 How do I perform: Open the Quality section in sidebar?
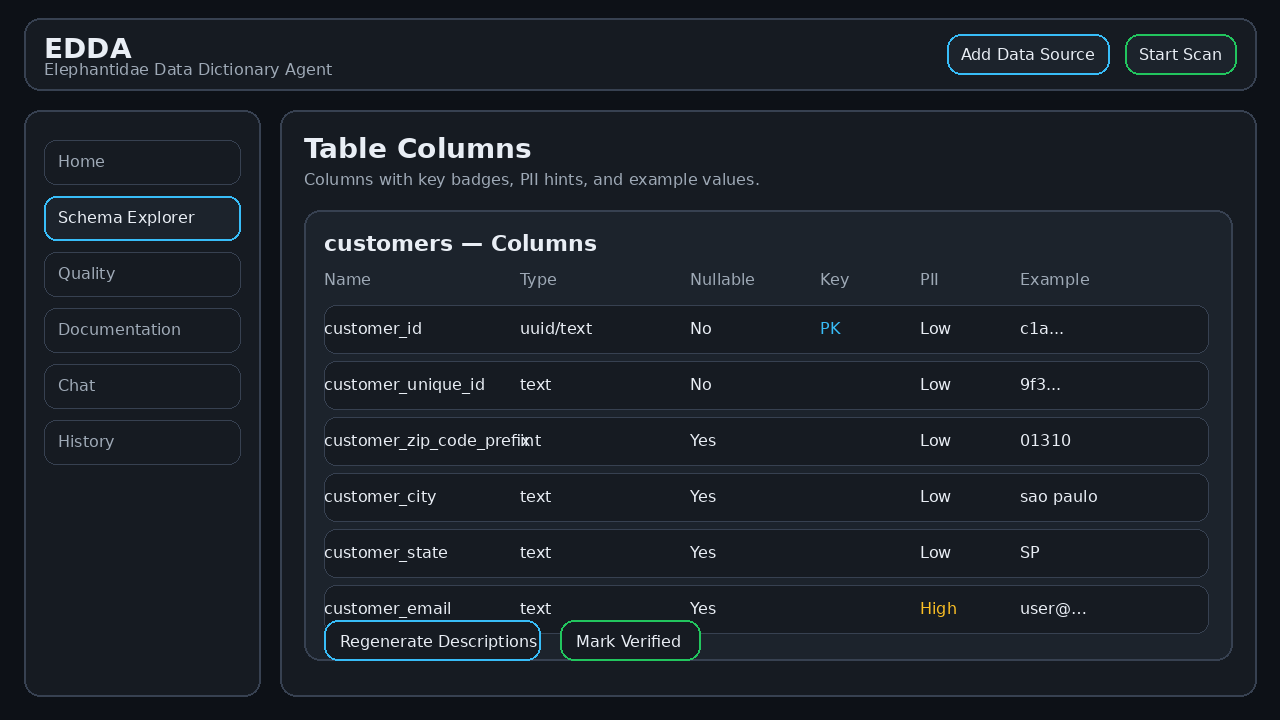142,274
